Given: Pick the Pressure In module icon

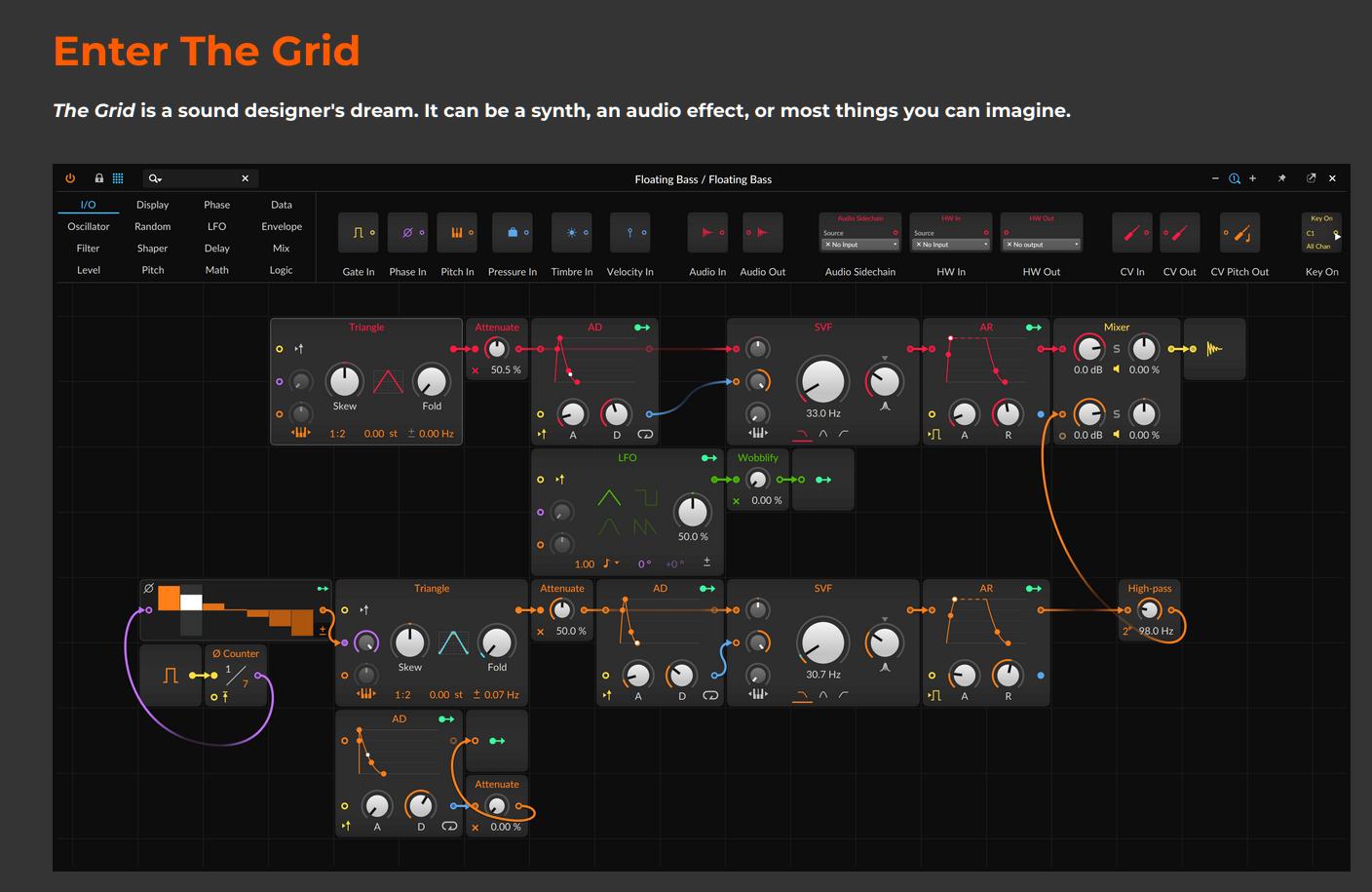Looking at the screenshot, I should pyautogui.click(x=513, y=233).
